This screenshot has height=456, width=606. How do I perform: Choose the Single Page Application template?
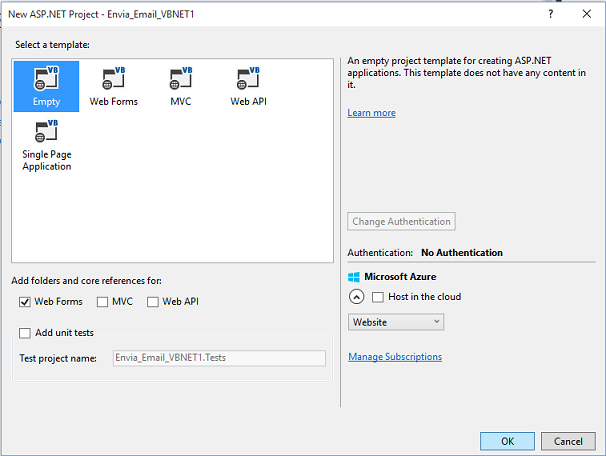click(47, 145)
